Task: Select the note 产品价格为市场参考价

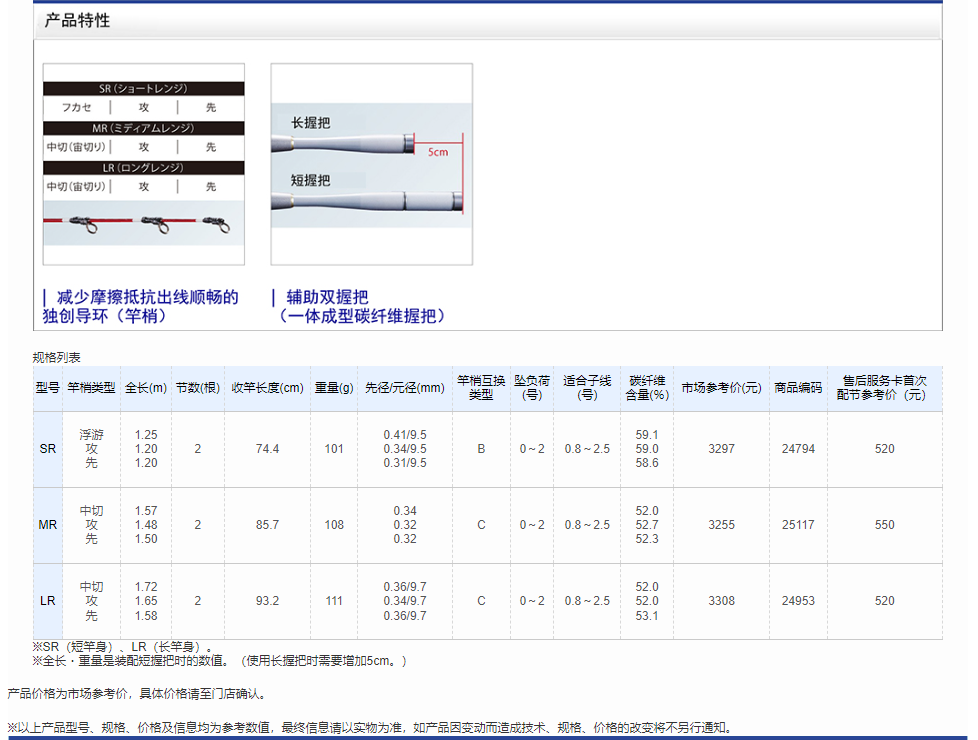Action: point(138,694)
